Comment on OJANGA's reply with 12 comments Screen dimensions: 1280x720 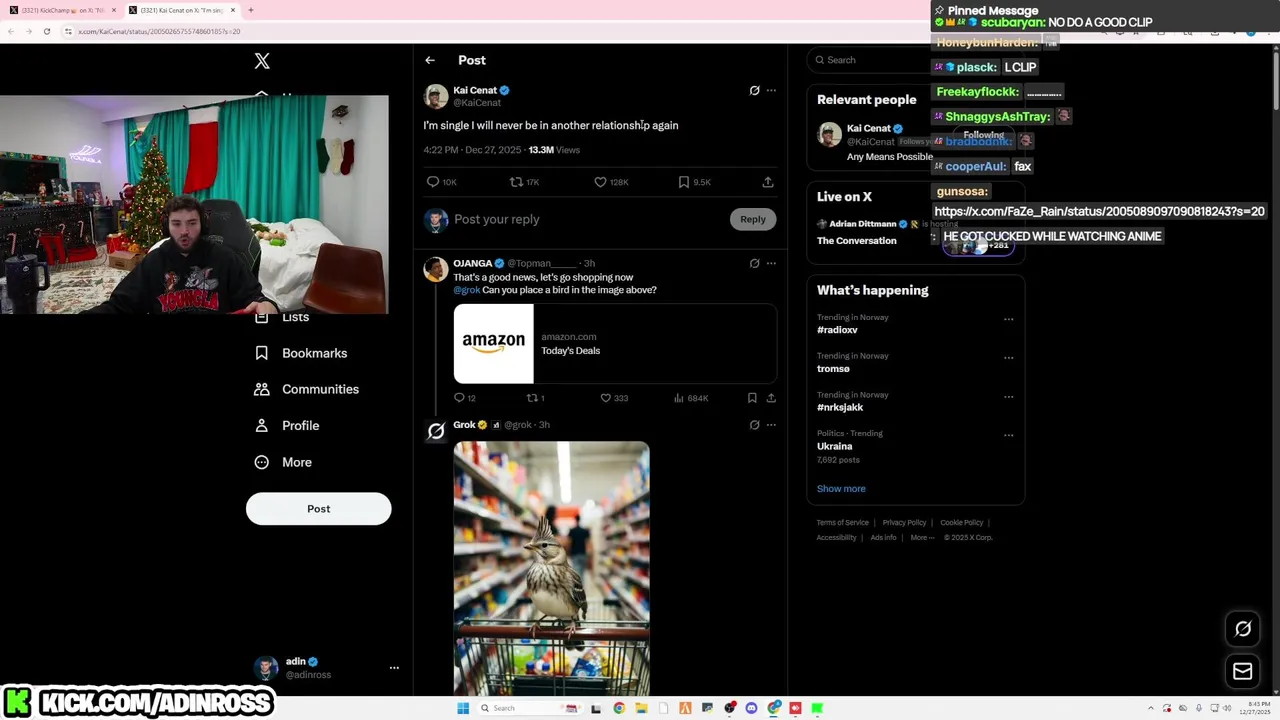coord(464,398)
